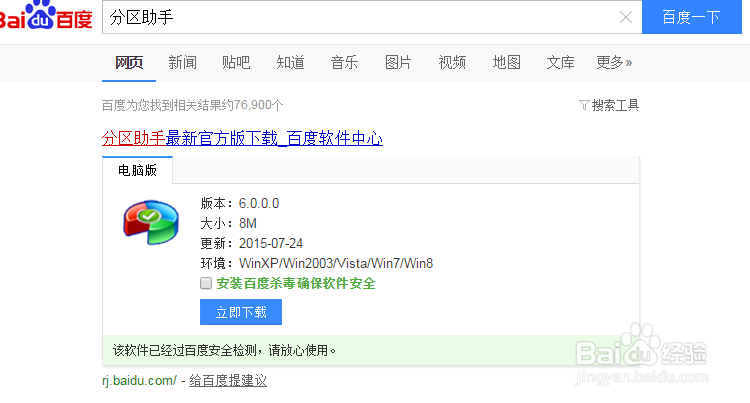The width and height of the screenshot is (750, 403).
Task: Clear the search box with the X icon
Action: click(626, 18)
